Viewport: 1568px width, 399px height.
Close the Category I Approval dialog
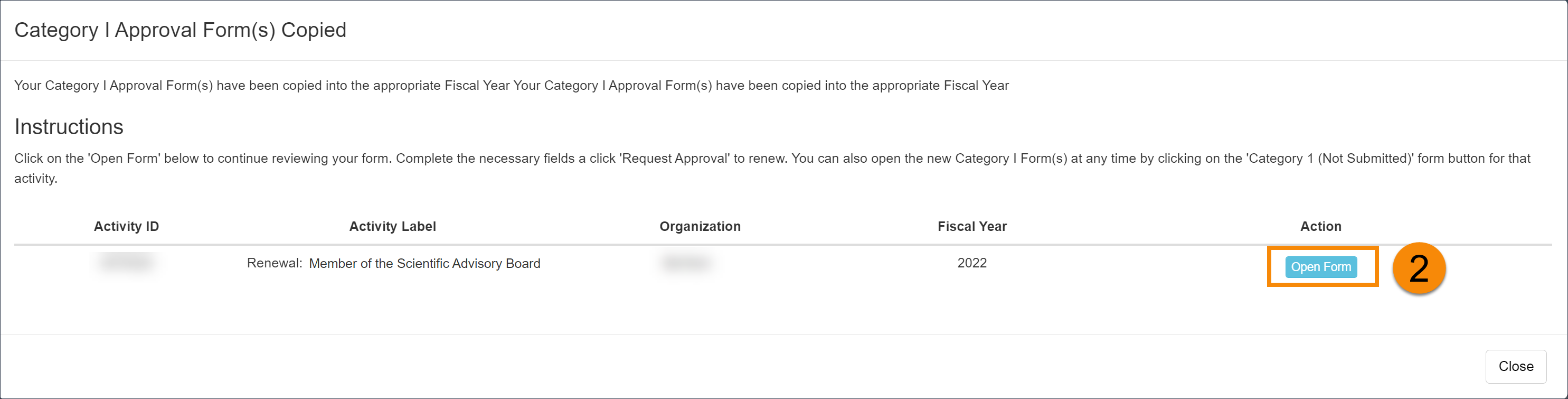(x=1516, y=366)
